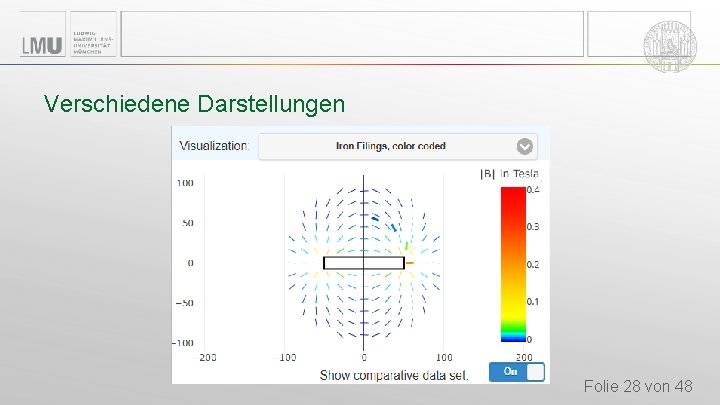
Task: Click the 0.3 value on the color scale
Action: (533, 227)
